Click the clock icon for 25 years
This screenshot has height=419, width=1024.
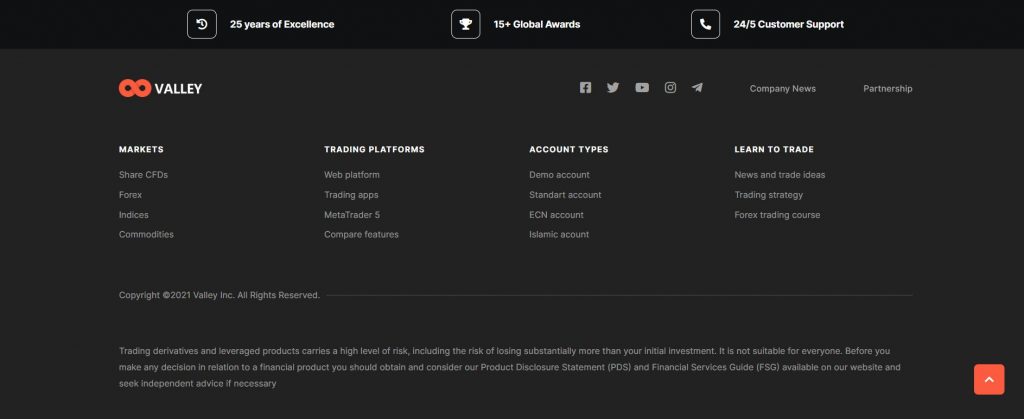tap(202, 24)
